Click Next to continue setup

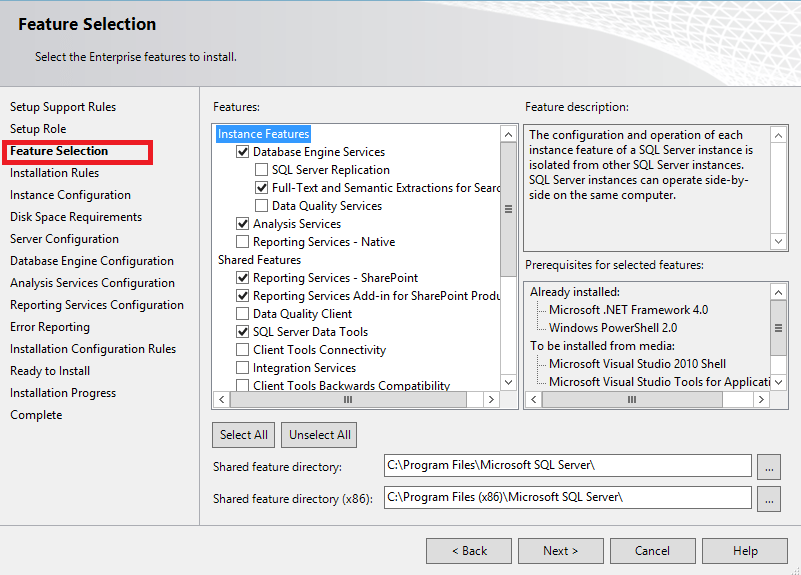click(x=560, y=551)
